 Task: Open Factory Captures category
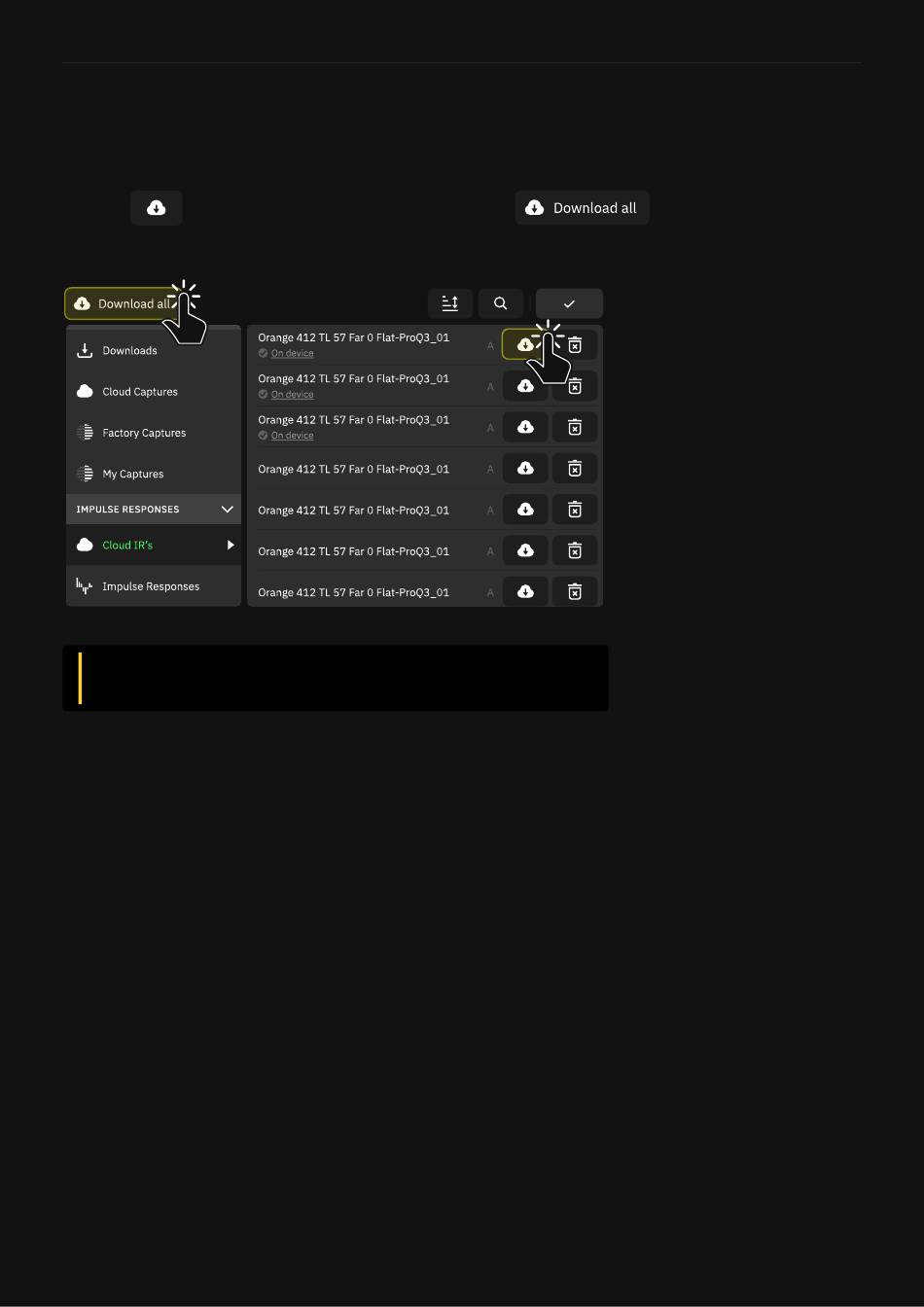click(x=154, y=433)
